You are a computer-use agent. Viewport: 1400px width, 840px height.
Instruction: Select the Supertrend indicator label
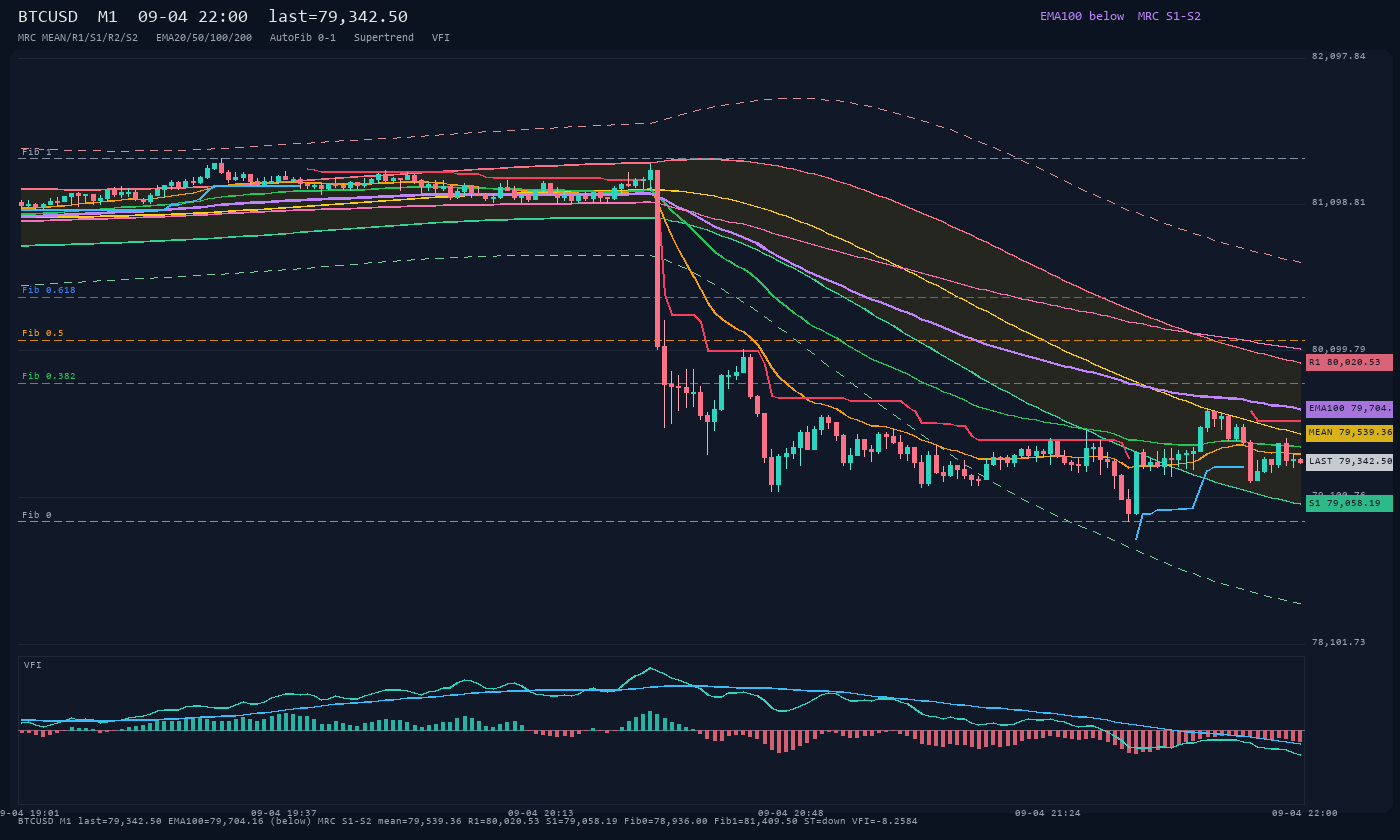point(384,37)
